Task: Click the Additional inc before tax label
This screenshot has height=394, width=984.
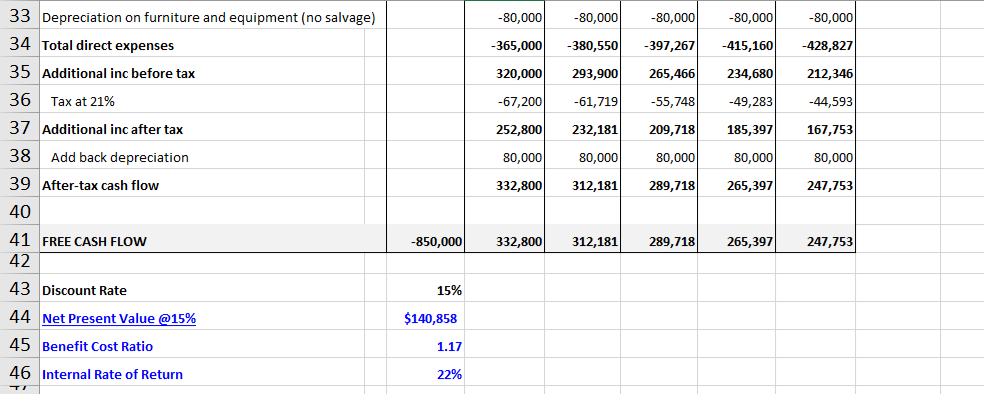Action: (x=119, y=73)
